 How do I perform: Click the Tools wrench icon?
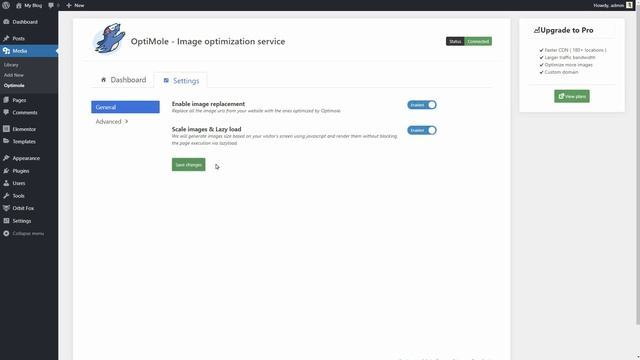(x=6, y=196)
